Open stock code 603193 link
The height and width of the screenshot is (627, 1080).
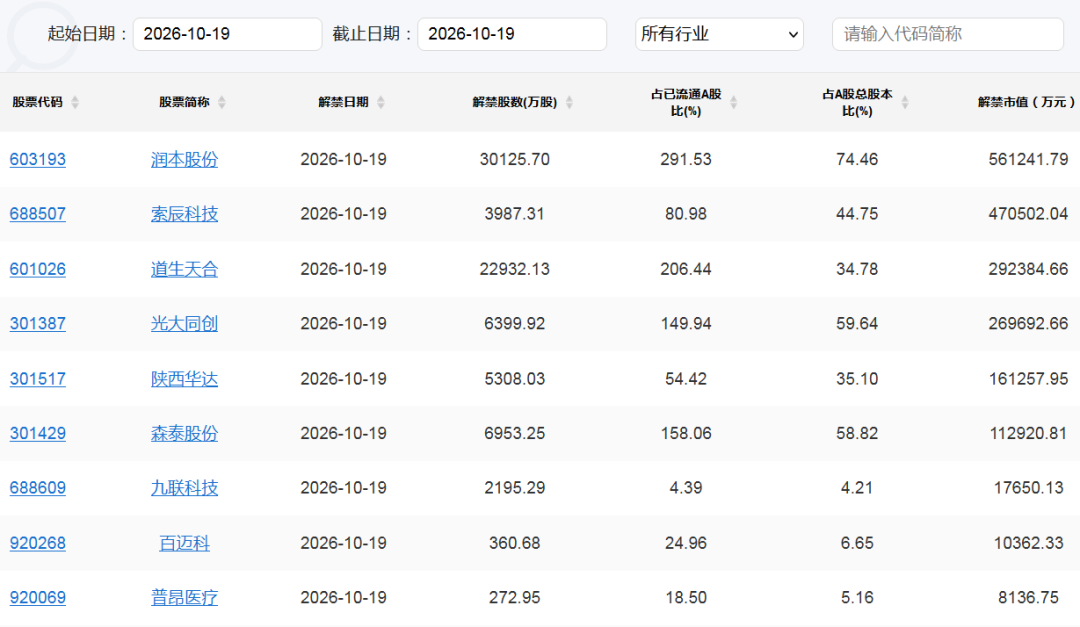[x=38, y=159]
